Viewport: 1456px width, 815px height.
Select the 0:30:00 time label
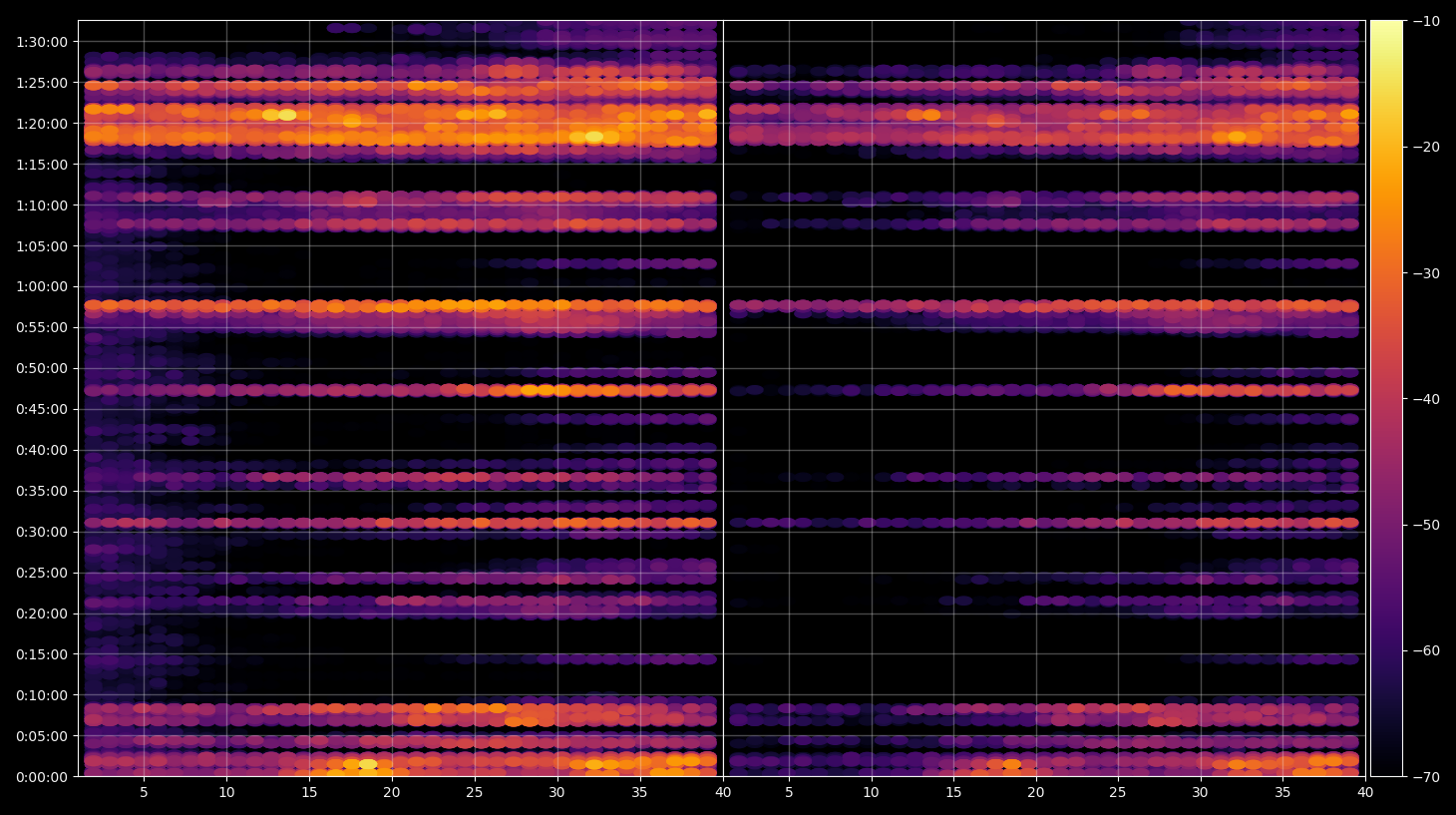click(x=42, y=533)
